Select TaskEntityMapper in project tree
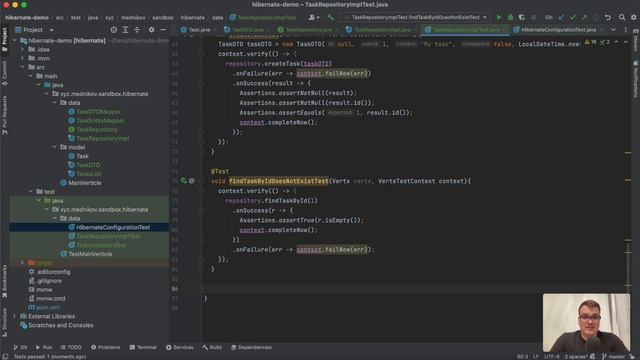Image resolution: width=640 pixels, height=360 pixels. pos(100,121)
